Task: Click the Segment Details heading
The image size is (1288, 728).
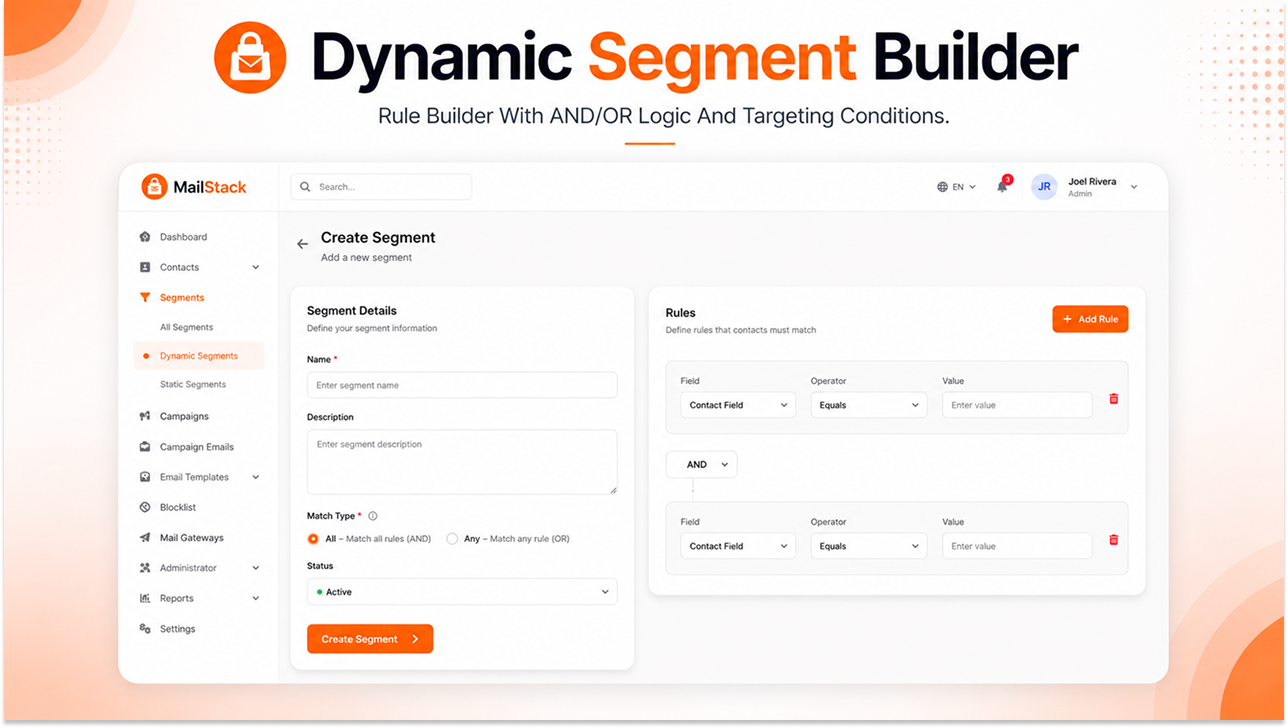Action: click(352, 311)
